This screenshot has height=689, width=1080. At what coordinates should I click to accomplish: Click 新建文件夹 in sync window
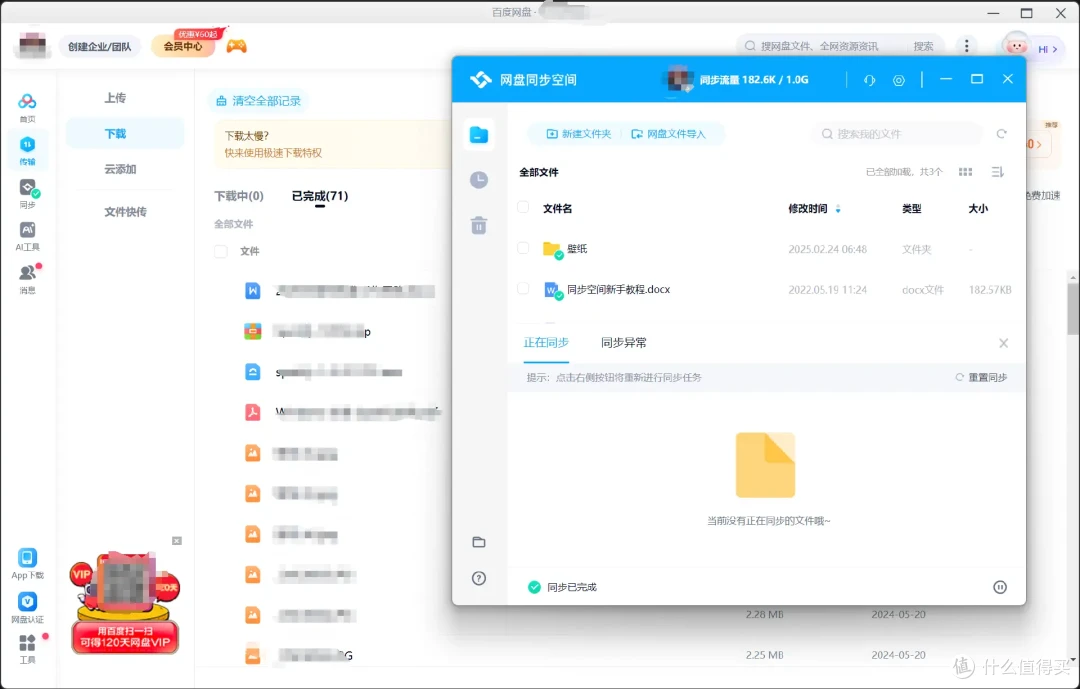click(x=579, y=134)
